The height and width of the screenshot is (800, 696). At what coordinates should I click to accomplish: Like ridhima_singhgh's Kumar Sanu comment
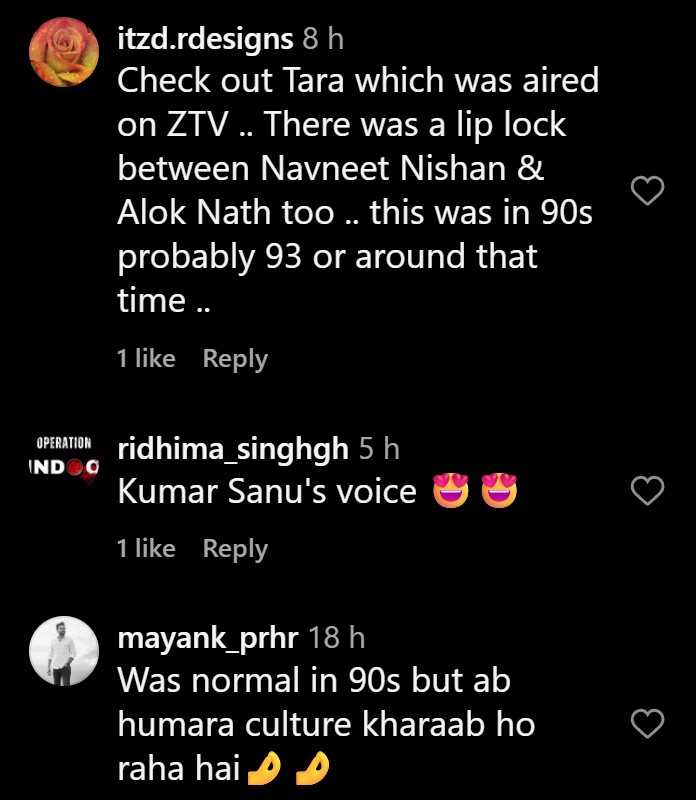click(650, 490)
